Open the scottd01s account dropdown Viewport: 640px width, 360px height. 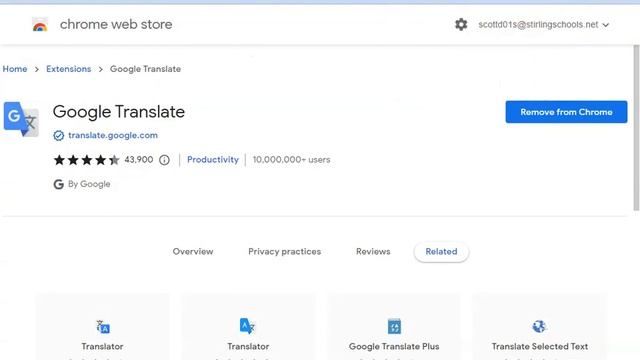544,24
